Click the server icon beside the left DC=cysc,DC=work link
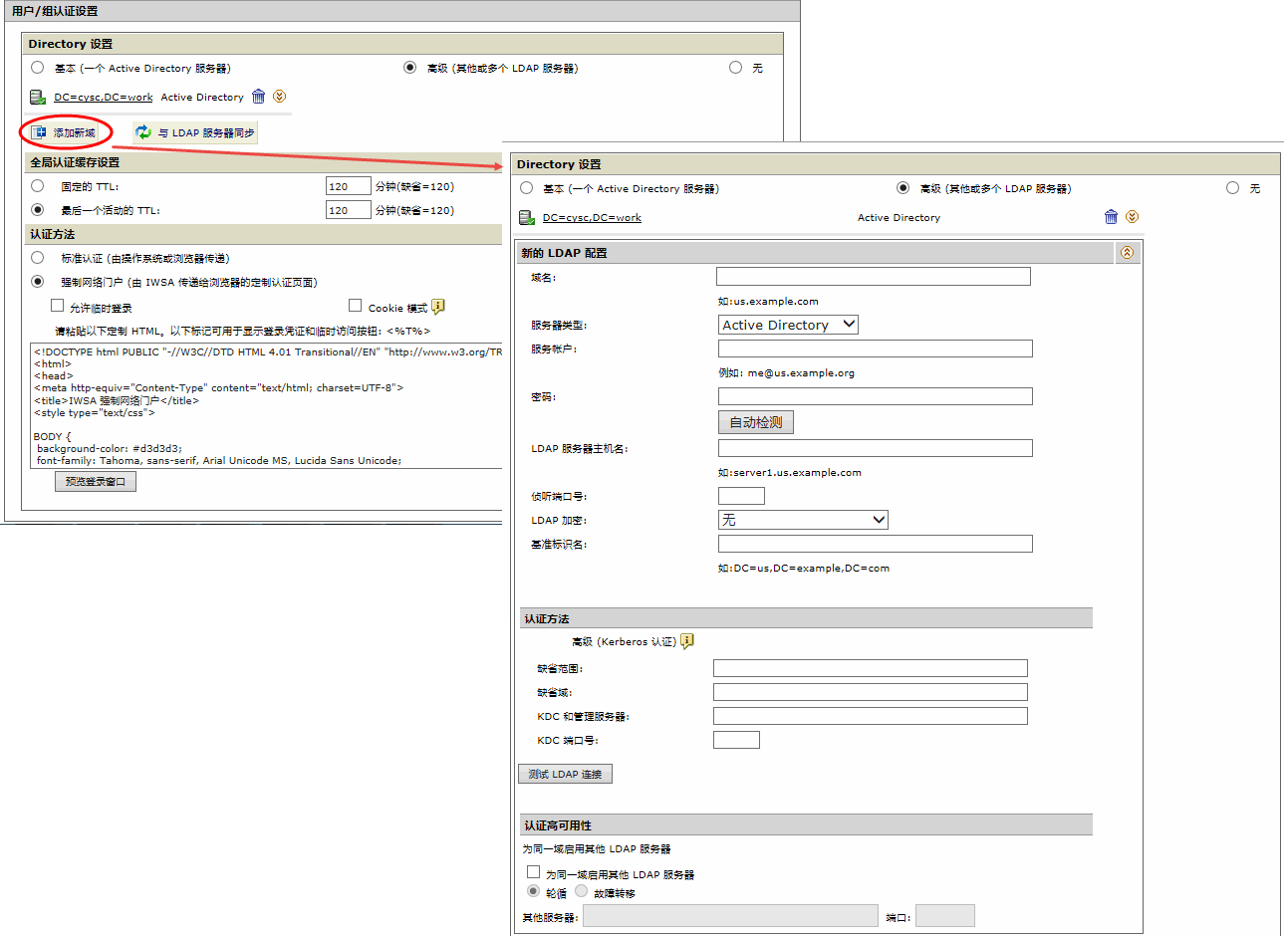This screenshot has height=936, width=1288. point(38,98)
